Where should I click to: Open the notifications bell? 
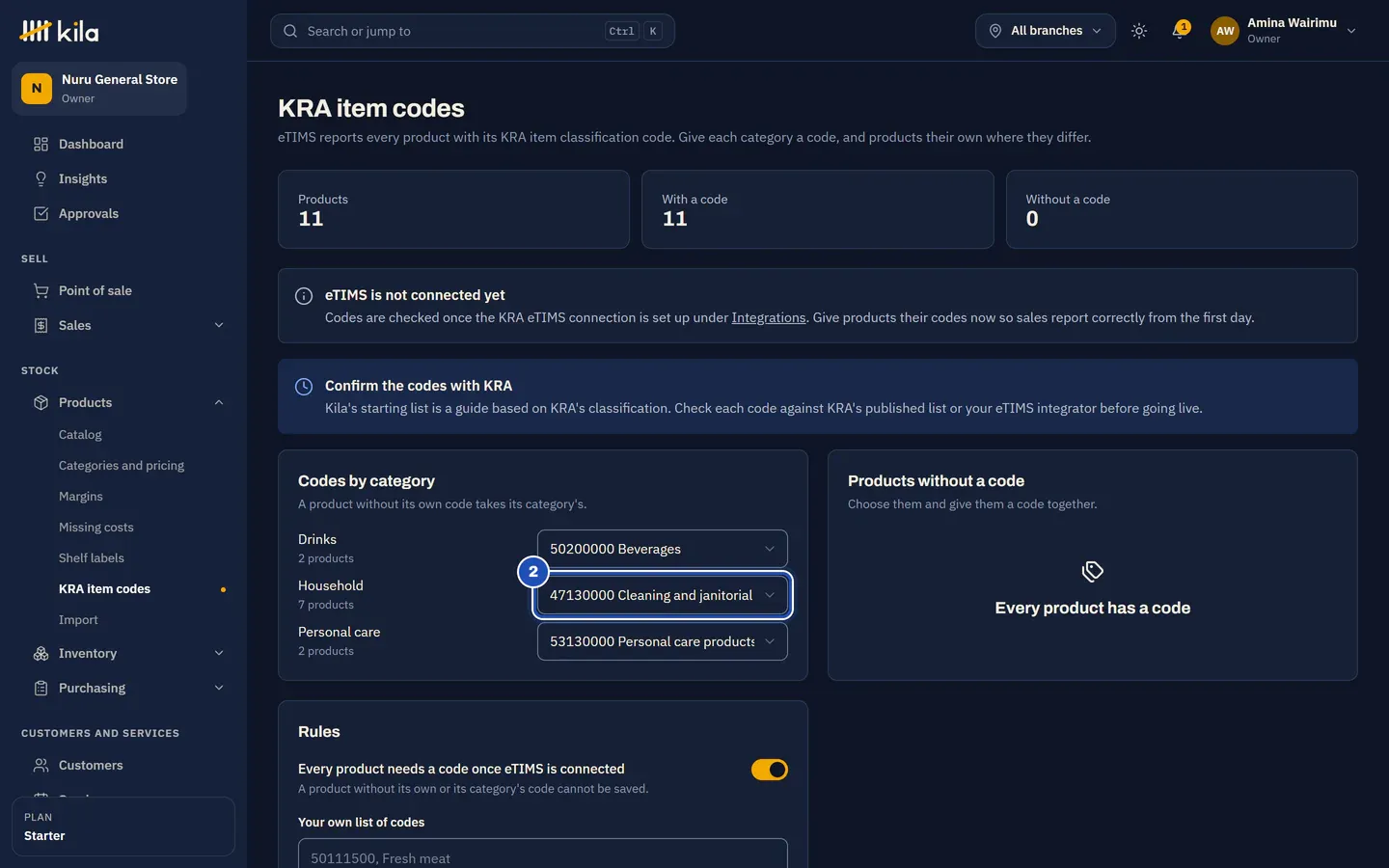pos(1179,31)
